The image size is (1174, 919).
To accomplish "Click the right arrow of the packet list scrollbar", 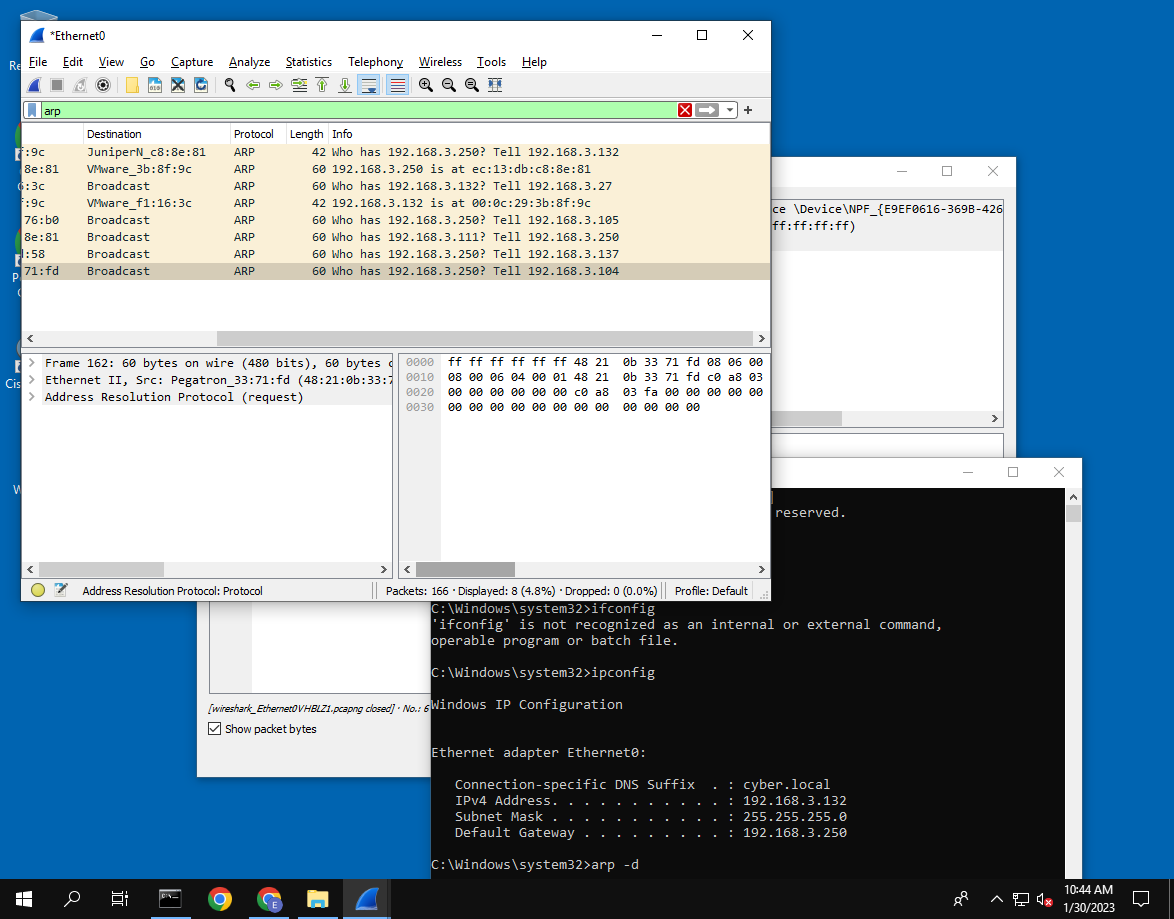I will pos(761,339).
